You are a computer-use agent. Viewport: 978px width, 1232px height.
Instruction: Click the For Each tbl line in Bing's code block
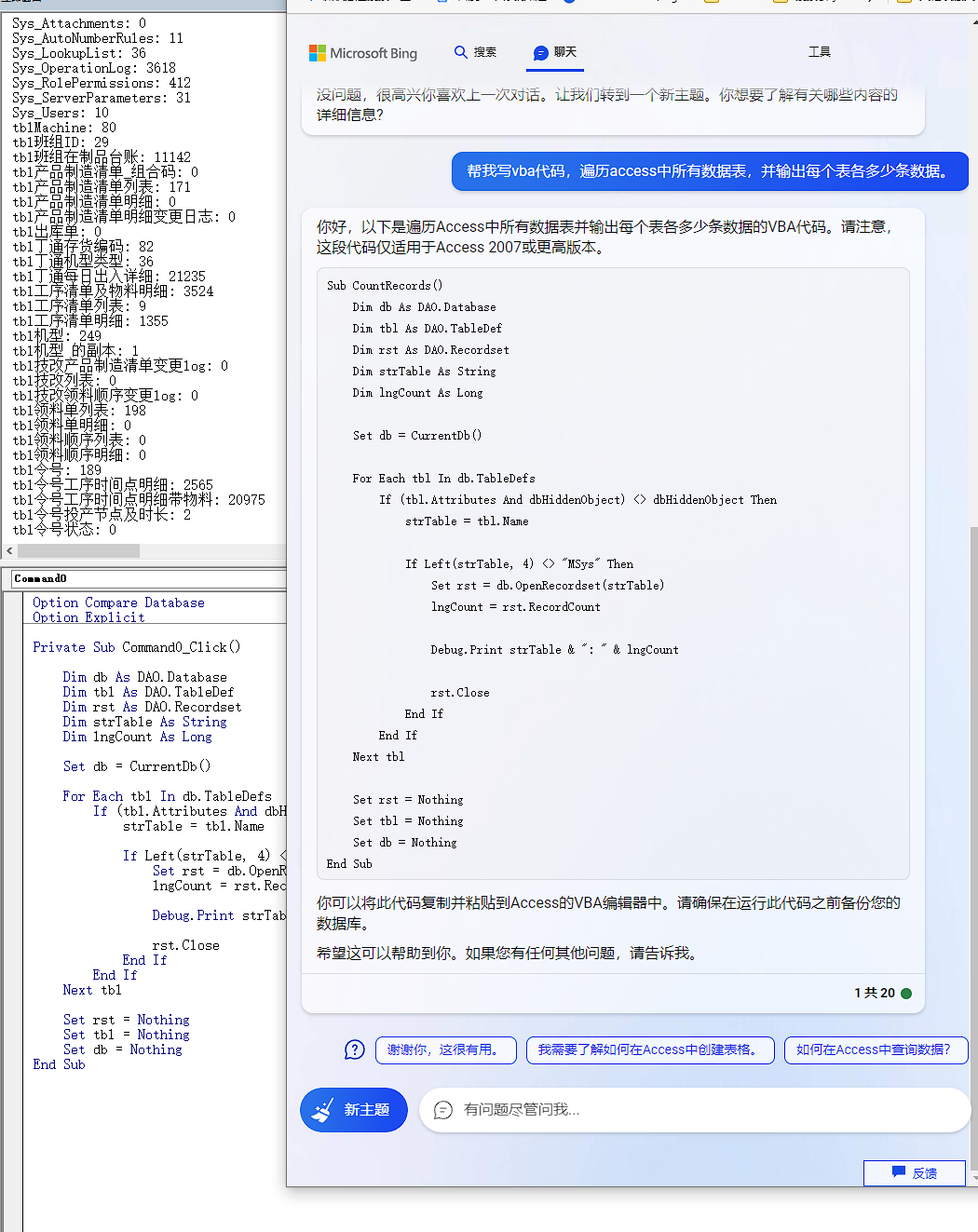(x=443, y=479)
